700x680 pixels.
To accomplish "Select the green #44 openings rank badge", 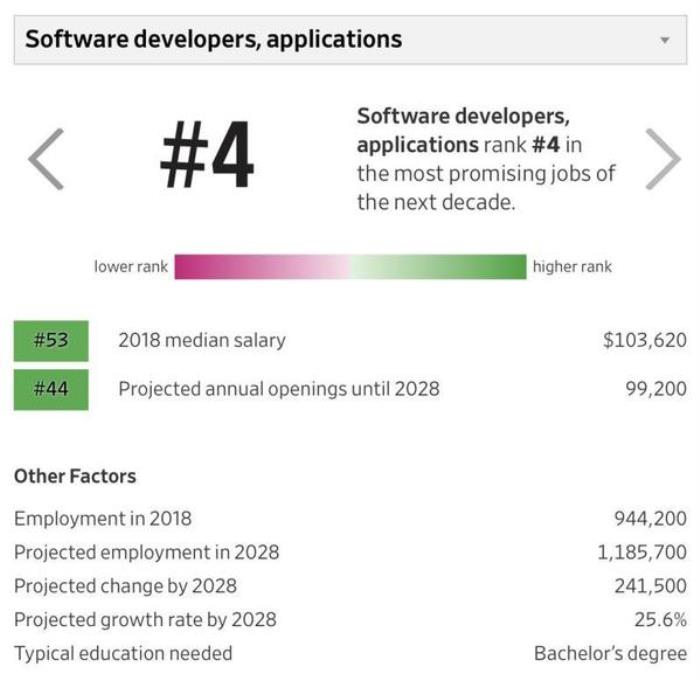I will pos(51,389).
